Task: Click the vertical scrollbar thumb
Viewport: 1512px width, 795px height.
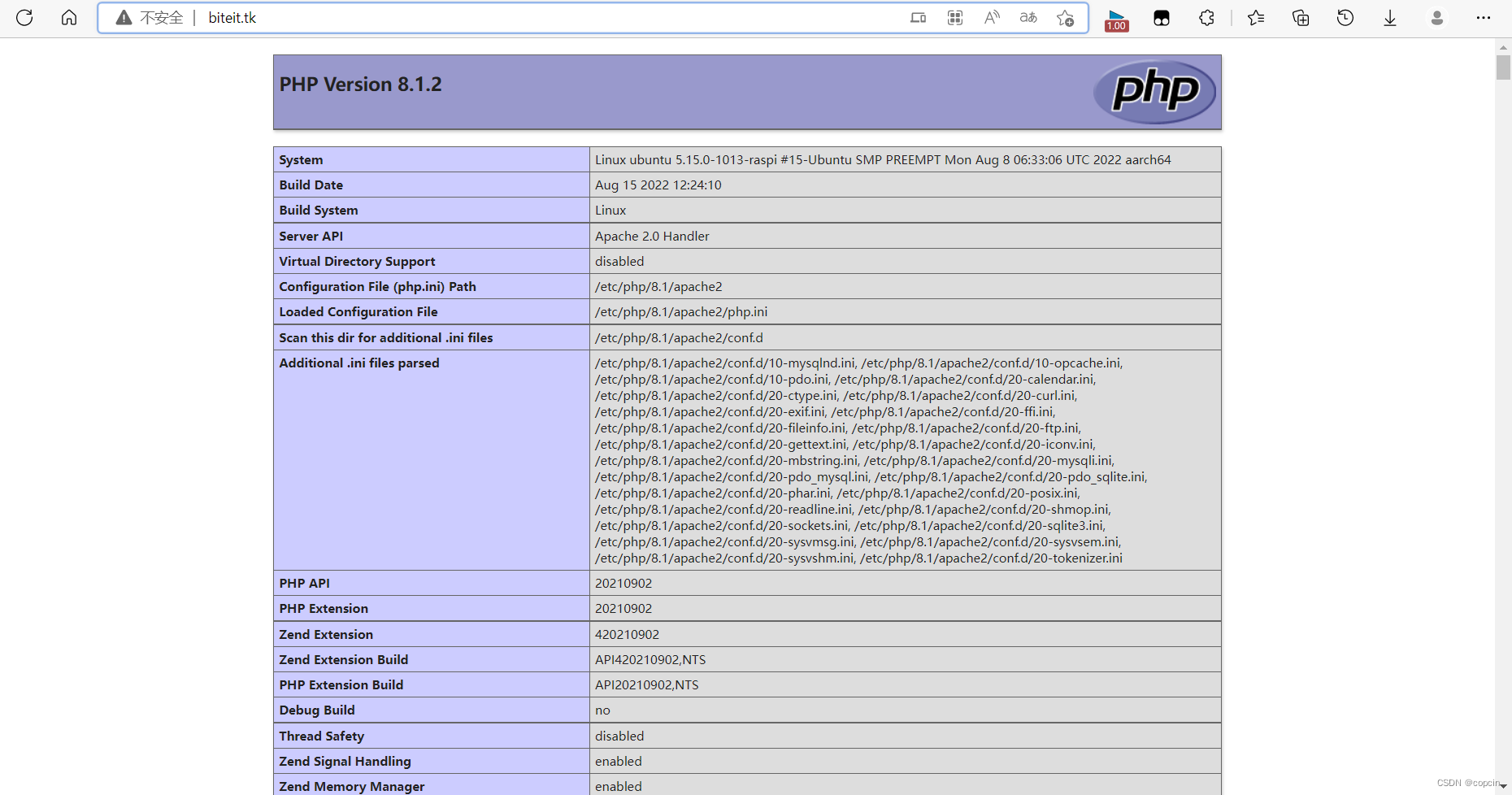Action: (1503, 67)
